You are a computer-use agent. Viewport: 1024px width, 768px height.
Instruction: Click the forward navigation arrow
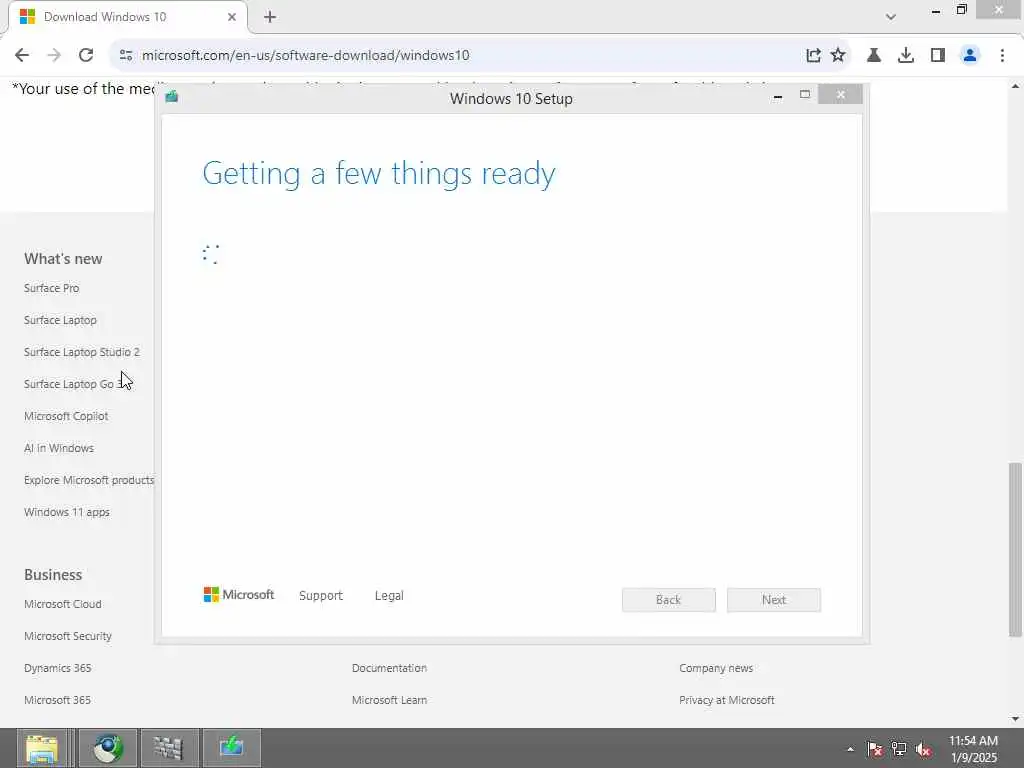tap(54, 56)
